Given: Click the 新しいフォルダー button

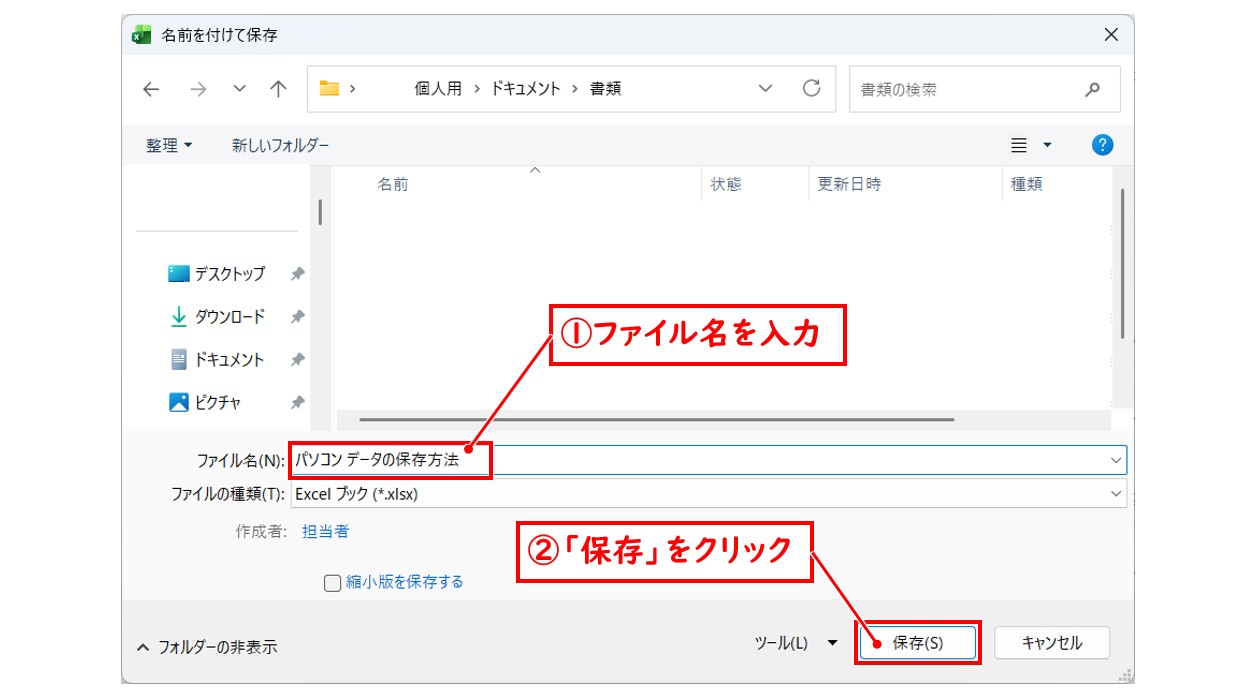Looking at the screenshot, I should 281,145.
